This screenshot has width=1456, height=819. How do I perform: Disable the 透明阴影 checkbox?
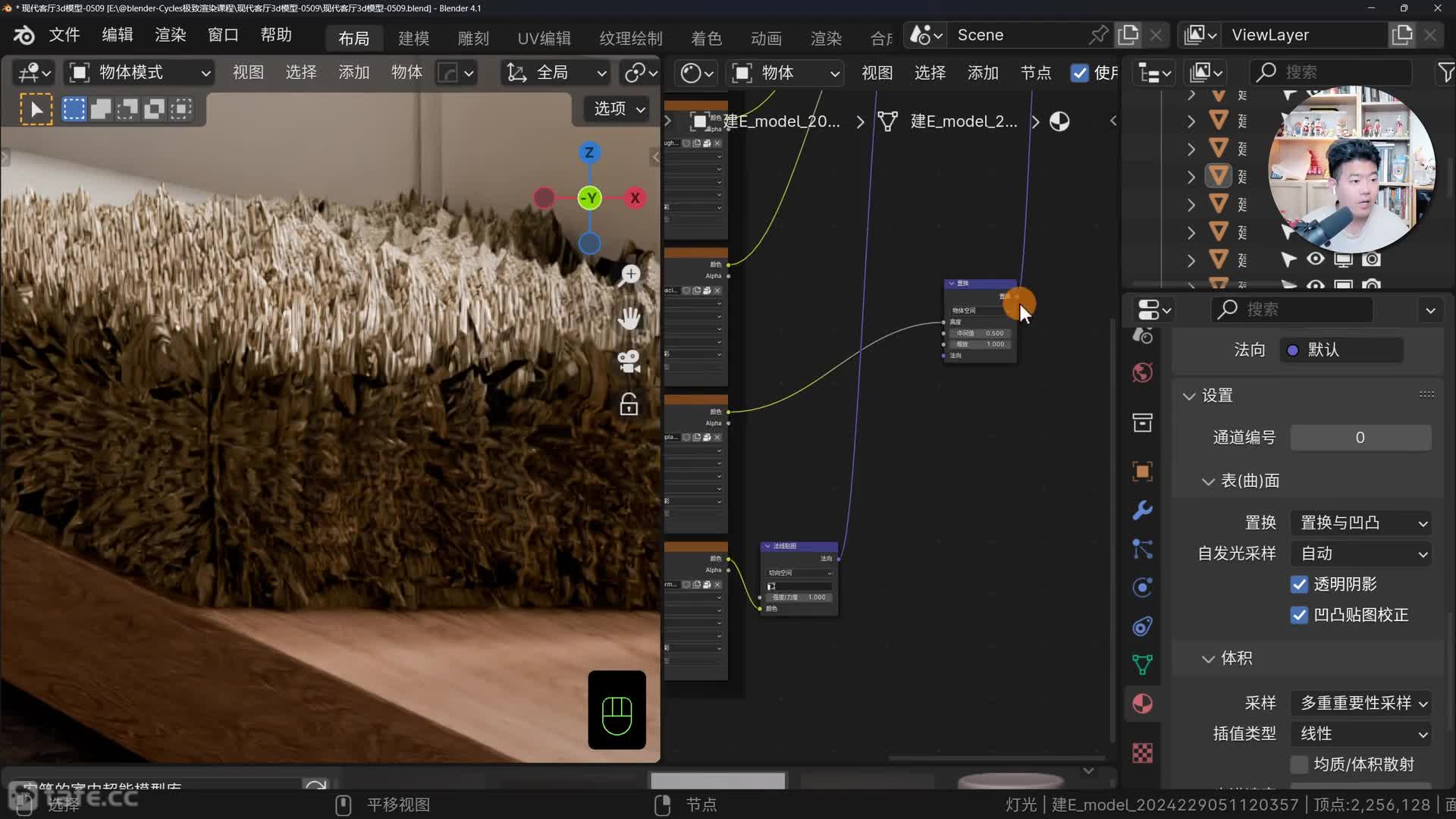(1299, 585)
